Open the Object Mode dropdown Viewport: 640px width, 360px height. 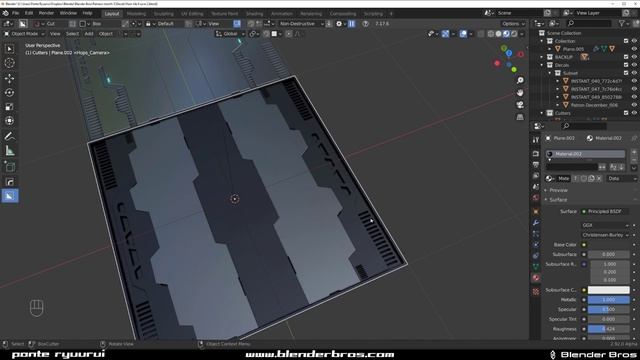(24, 34)
